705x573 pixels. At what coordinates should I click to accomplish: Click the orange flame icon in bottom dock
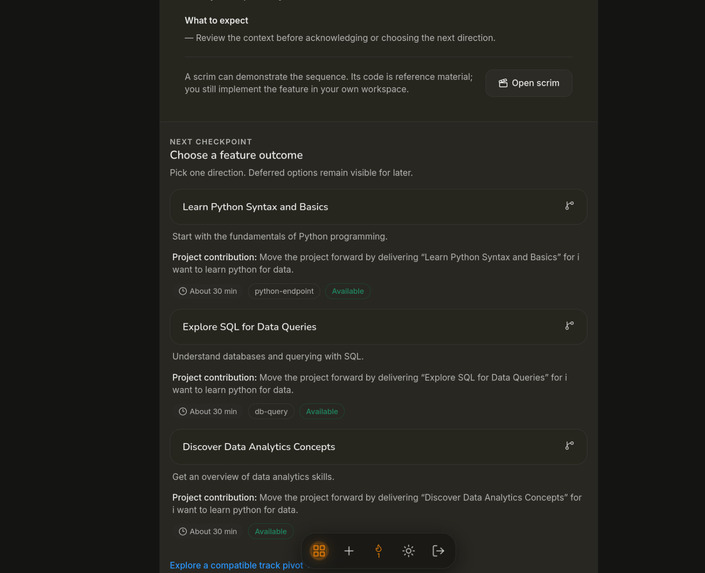(379, 551)
